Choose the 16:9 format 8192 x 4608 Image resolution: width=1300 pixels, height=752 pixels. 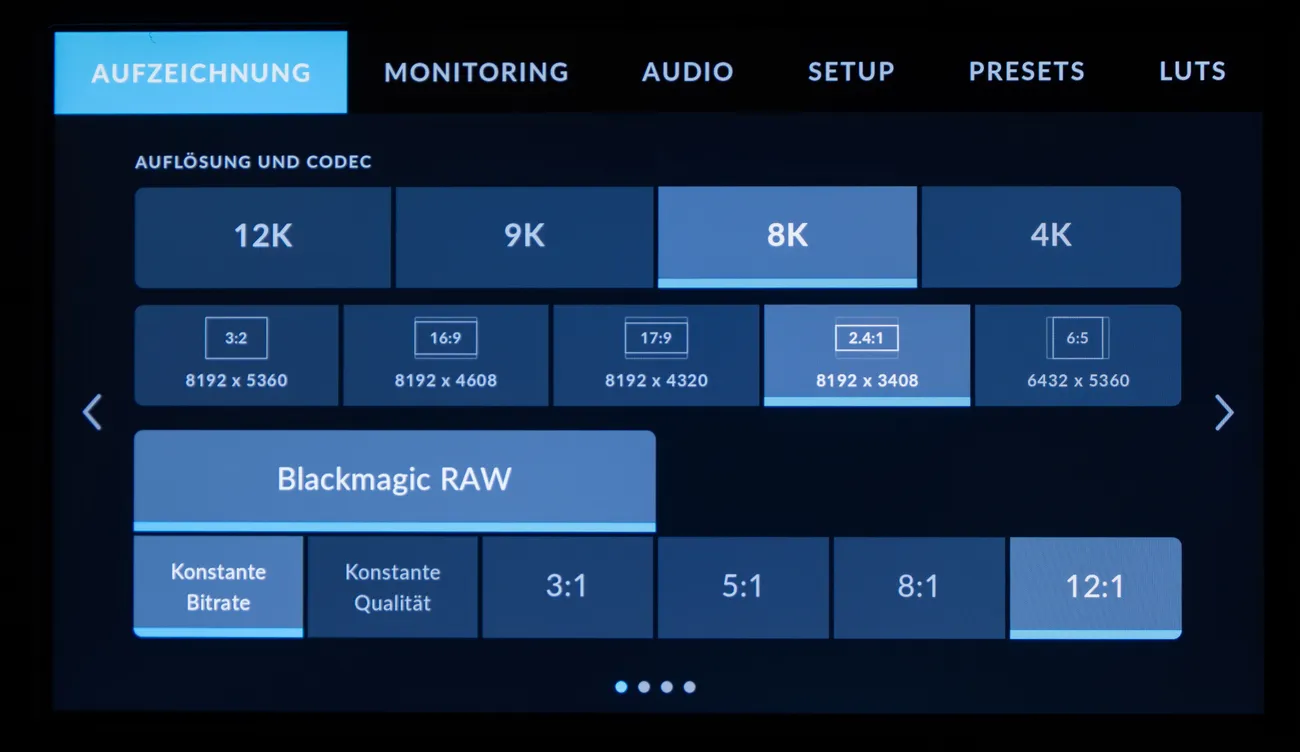click(446, 356)
